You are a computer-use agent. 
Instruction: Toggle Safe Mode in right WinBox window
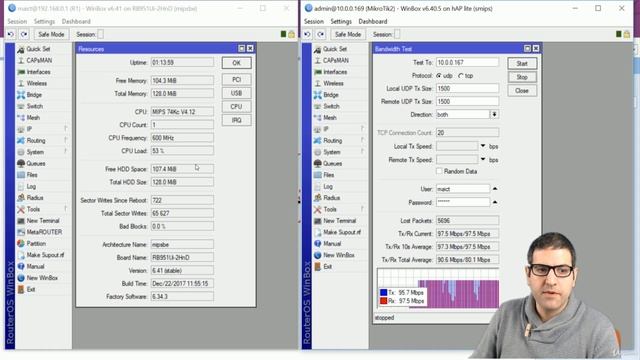pyautogui.click(x=348, y=34)
